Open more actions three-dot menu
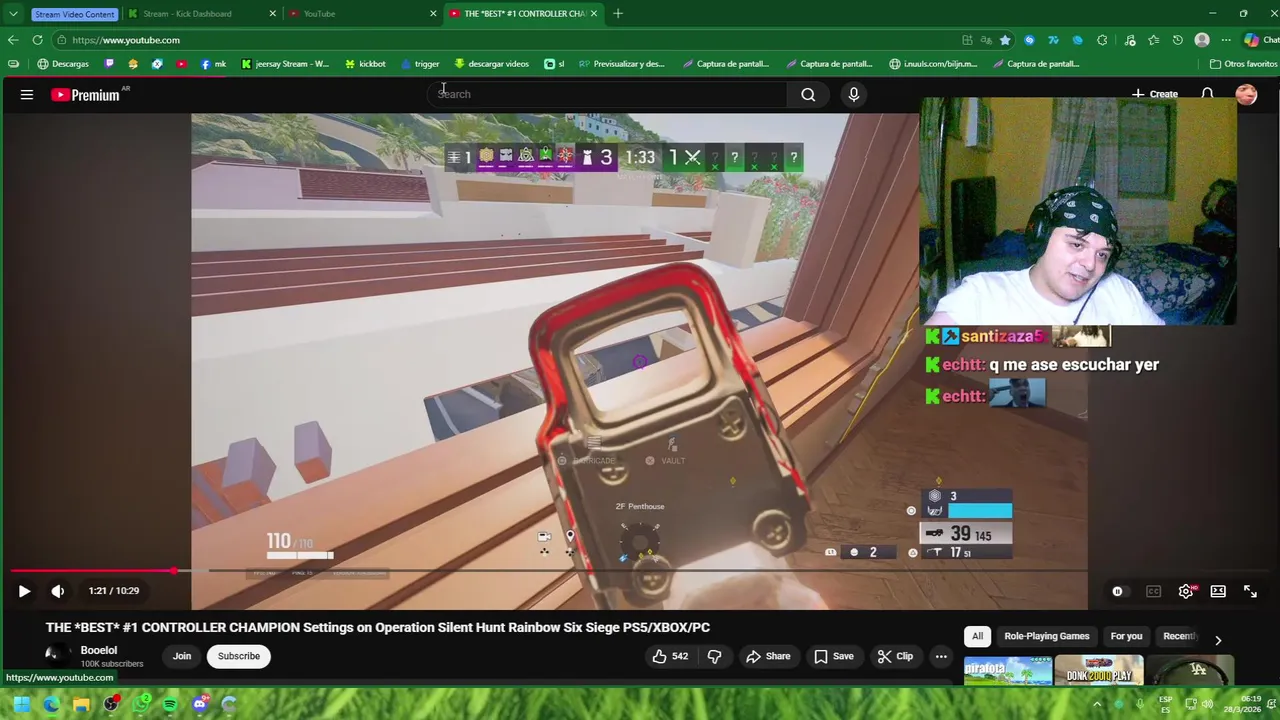1280x720 pixels. (x=941, y=656)
